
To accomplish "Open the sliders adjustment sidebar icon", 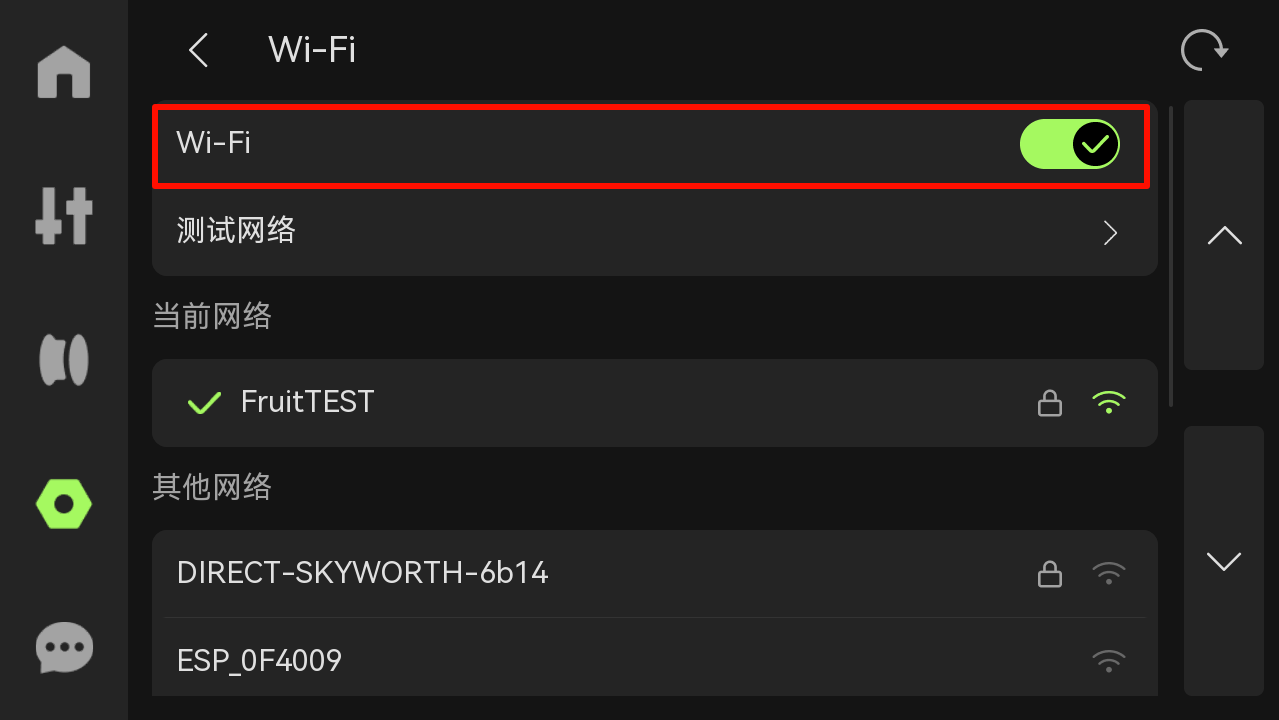I will 64,216.
